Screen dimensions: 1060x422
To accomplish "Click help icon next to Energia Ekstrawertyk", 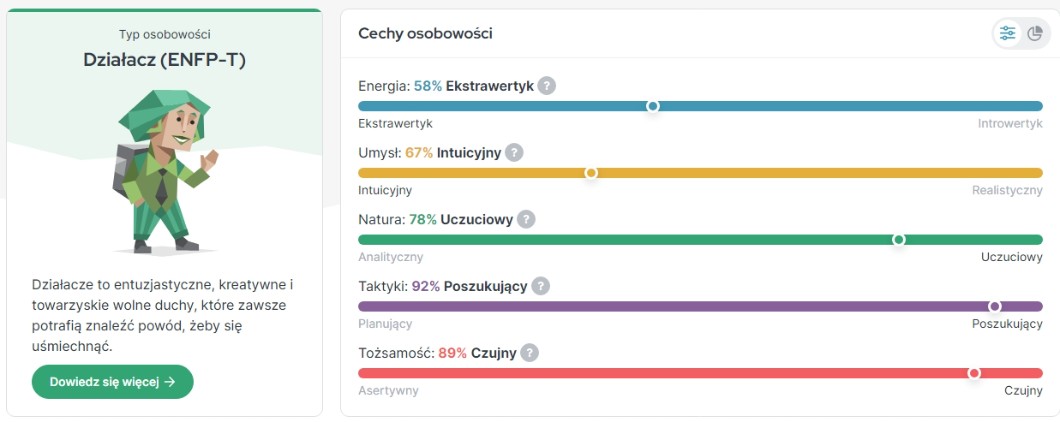I will click(x=546, y=86).
